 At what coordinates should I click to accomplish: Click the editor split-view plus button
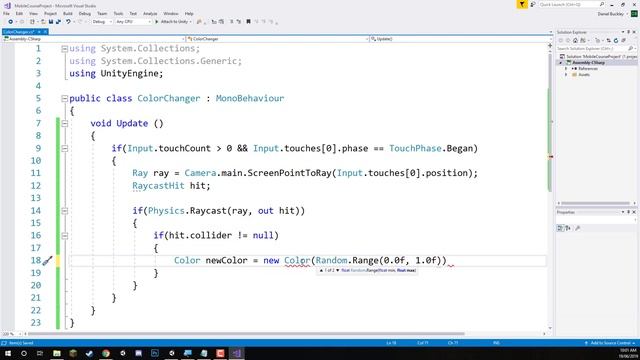550,46
